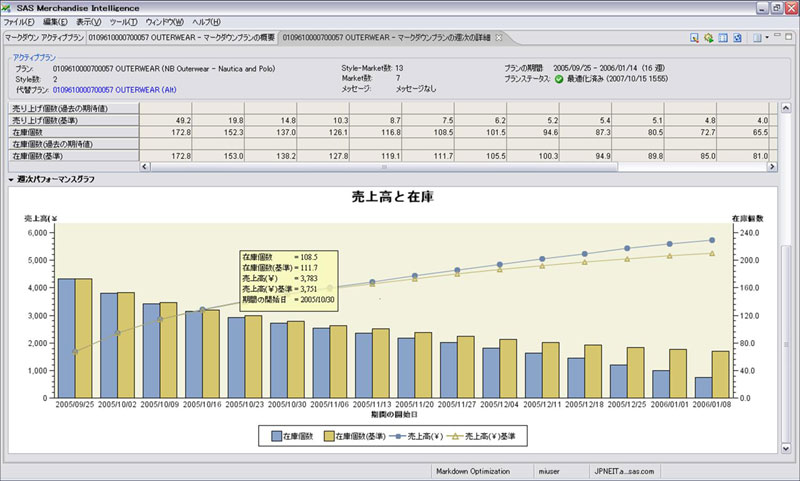Open the ツール(T) menu
The width and height of the screenshot is (800, 481).
124,21
